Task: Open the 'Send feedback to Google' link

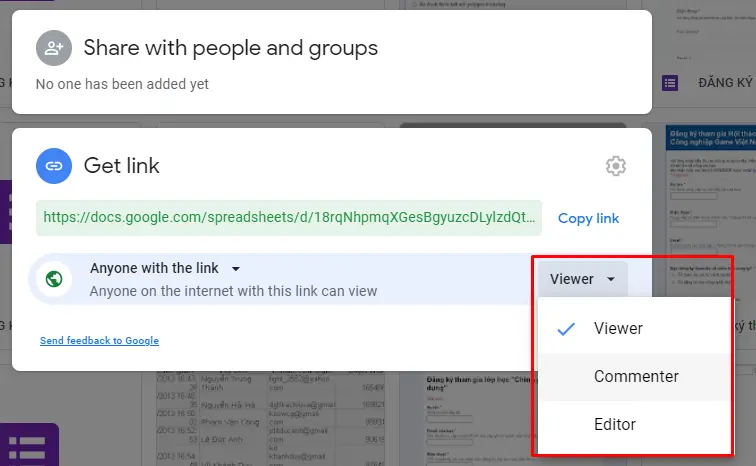Action: tap(99, 341)
